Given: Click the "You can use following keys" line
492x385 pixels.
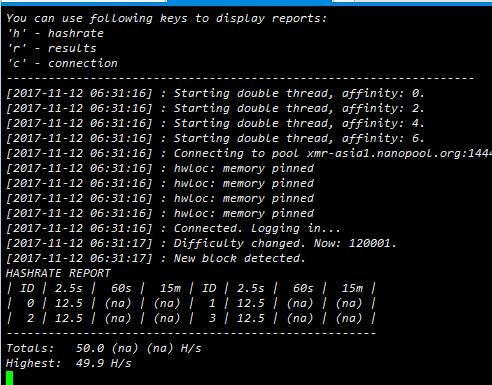Looking at the screenshot, I should coord(166,18).
